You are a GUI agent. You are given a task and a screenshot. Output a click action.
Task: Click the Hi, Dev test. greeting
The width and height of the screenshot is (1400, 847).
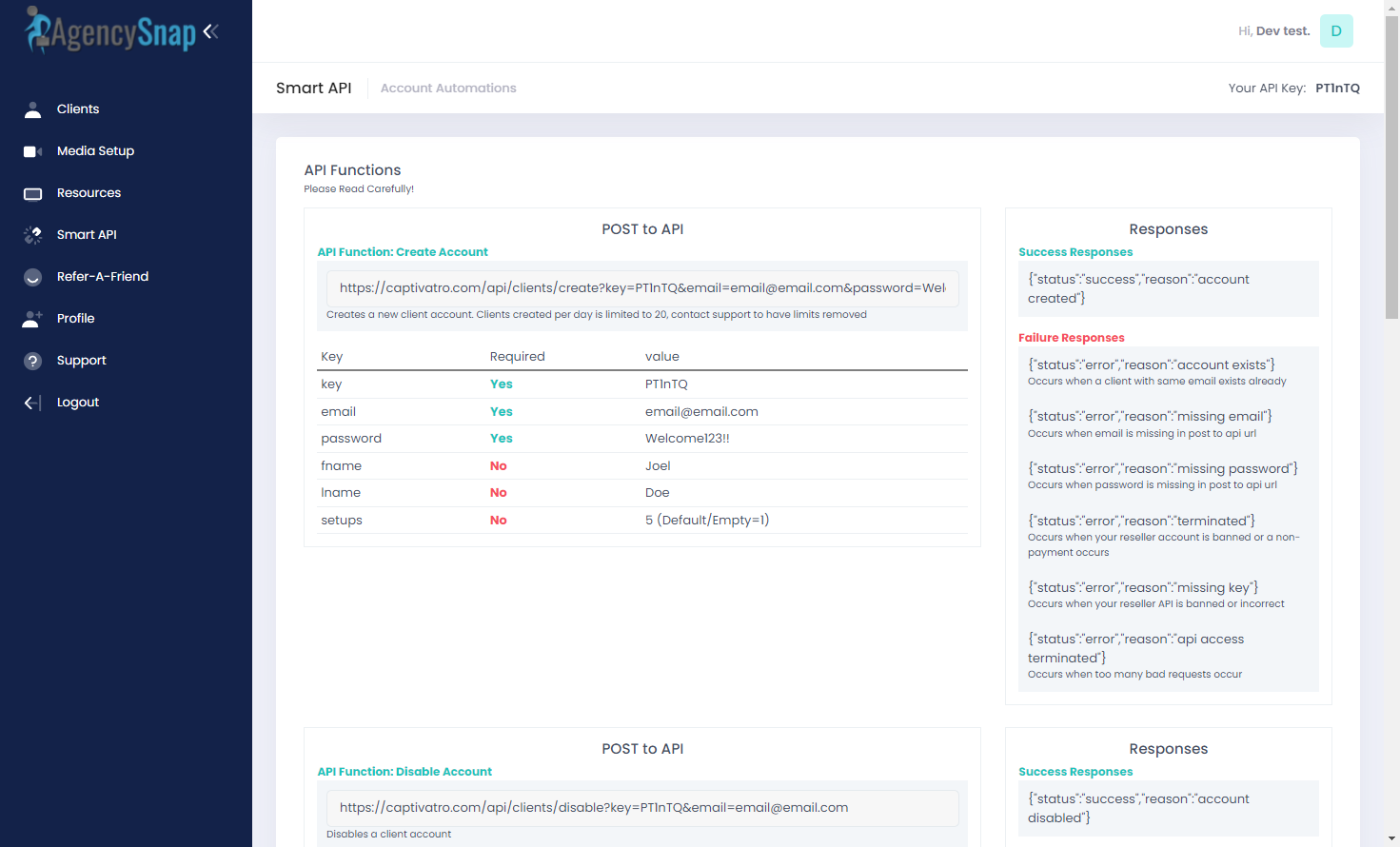(x=1273, y=31)
